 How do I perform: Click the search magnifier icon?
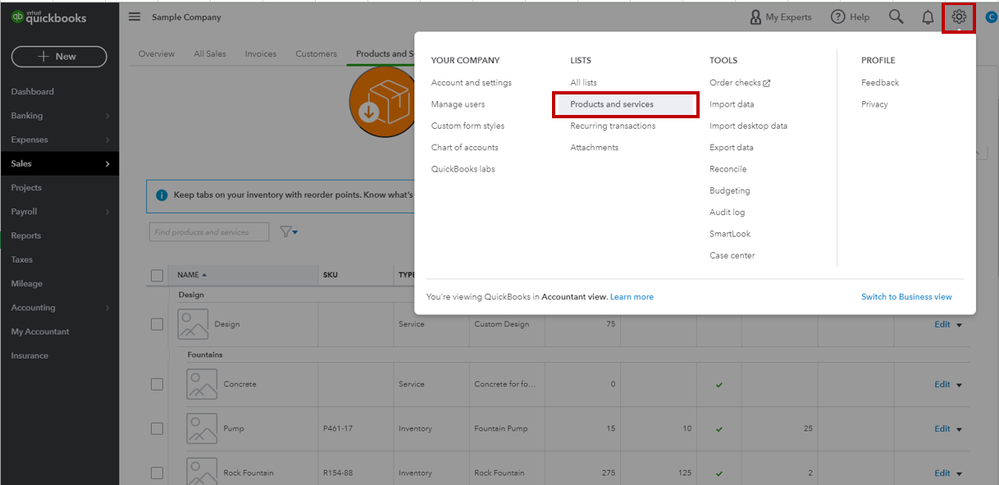point(896,17)
